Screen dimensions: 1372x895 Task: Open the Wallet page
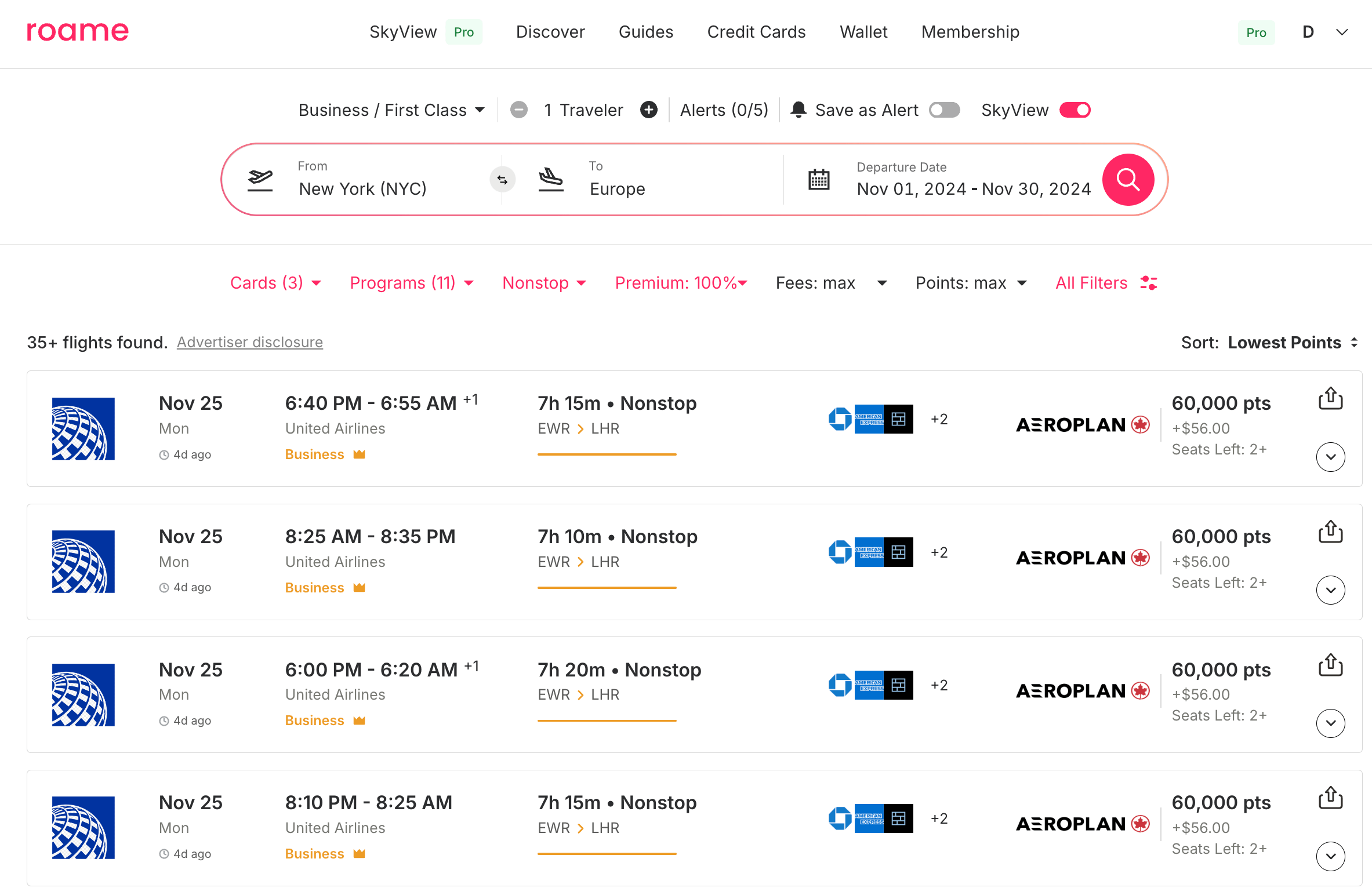[863, 32]
